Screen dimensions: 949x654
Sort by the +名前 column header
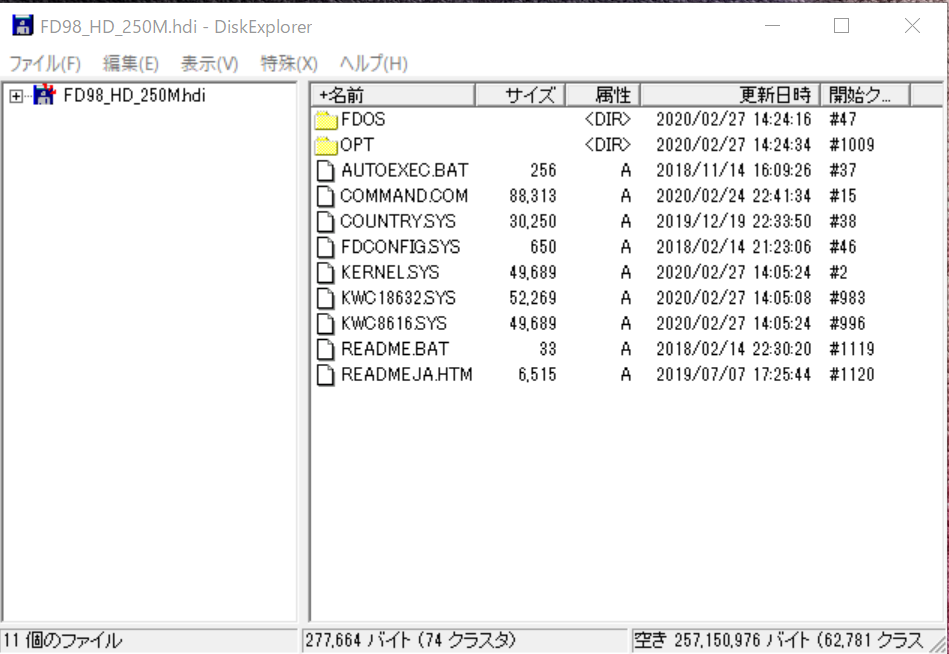click(393, 95)
